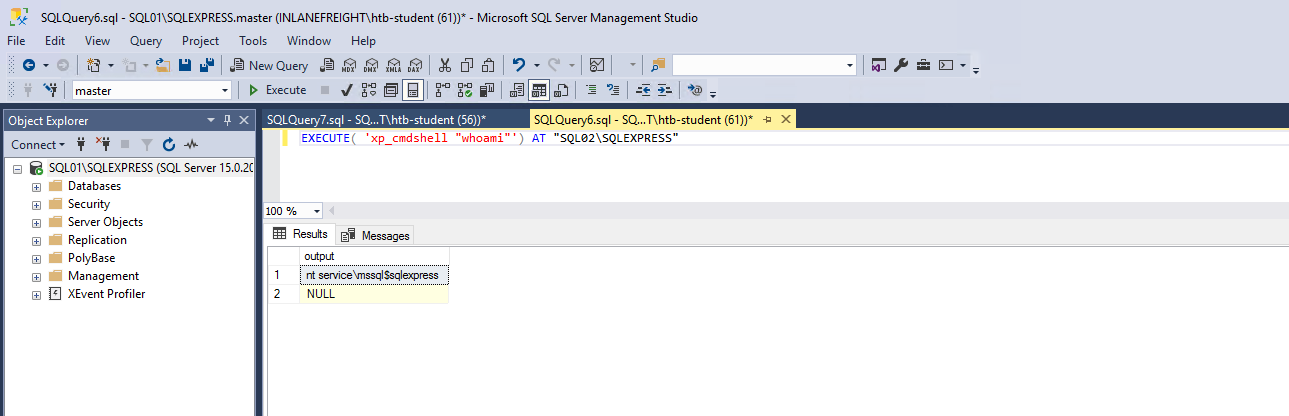Click the Cut scissors icon
This screenshot has width=1289, height=416.
[446, 65]
